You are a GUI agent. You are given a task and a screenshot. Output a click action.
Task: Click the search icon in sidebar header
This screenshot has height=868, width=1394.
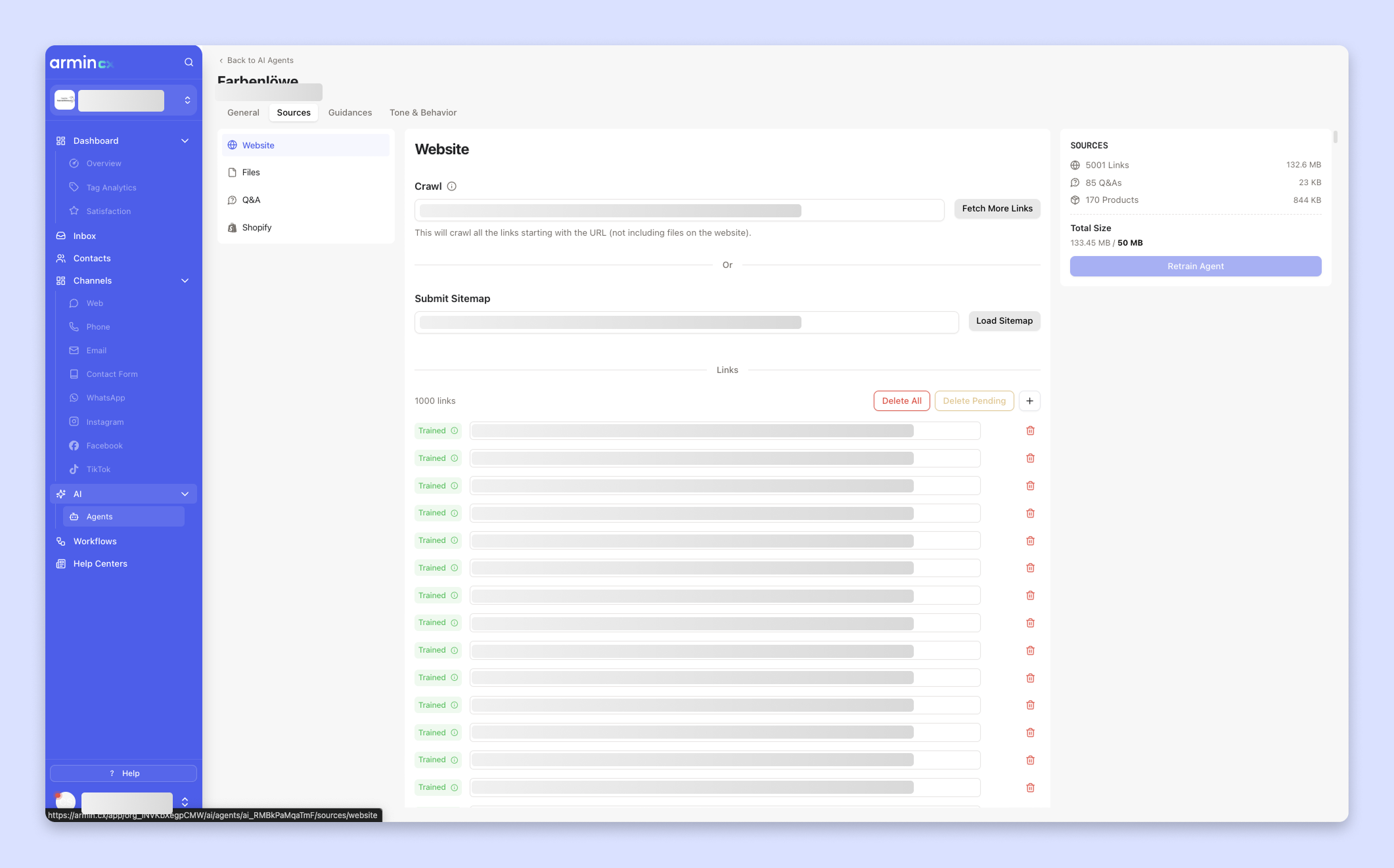point(189,62)
